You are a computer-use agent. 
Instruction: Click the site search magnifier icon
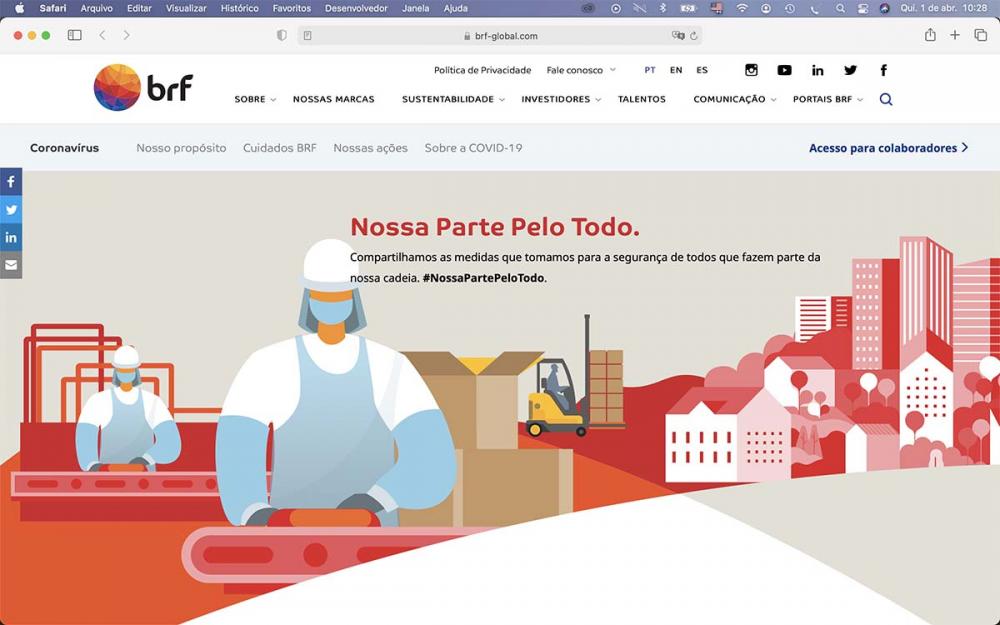point(886,99)
